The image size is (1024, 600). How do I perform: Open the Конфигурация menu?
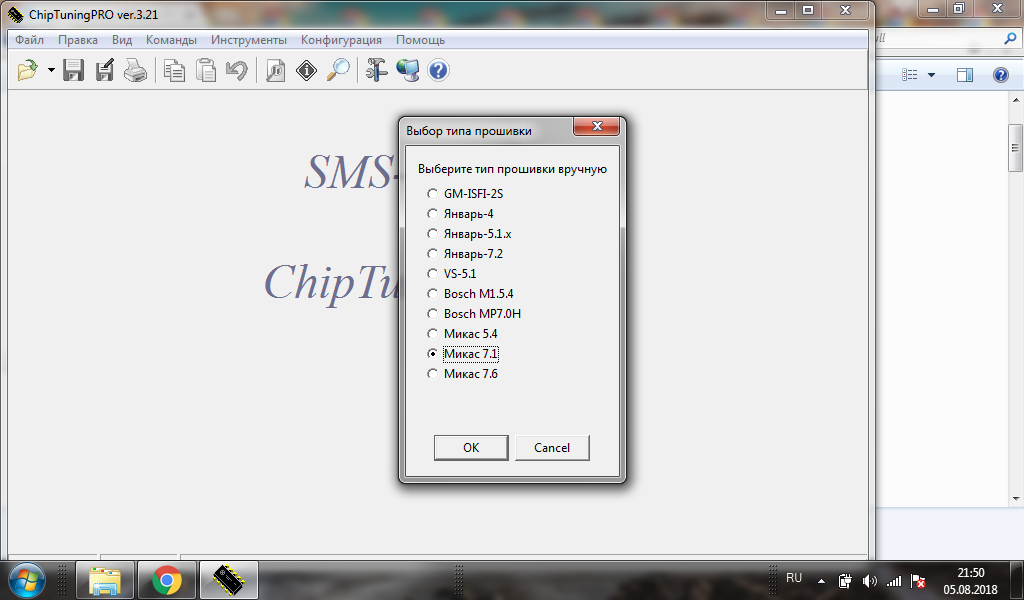341,40
